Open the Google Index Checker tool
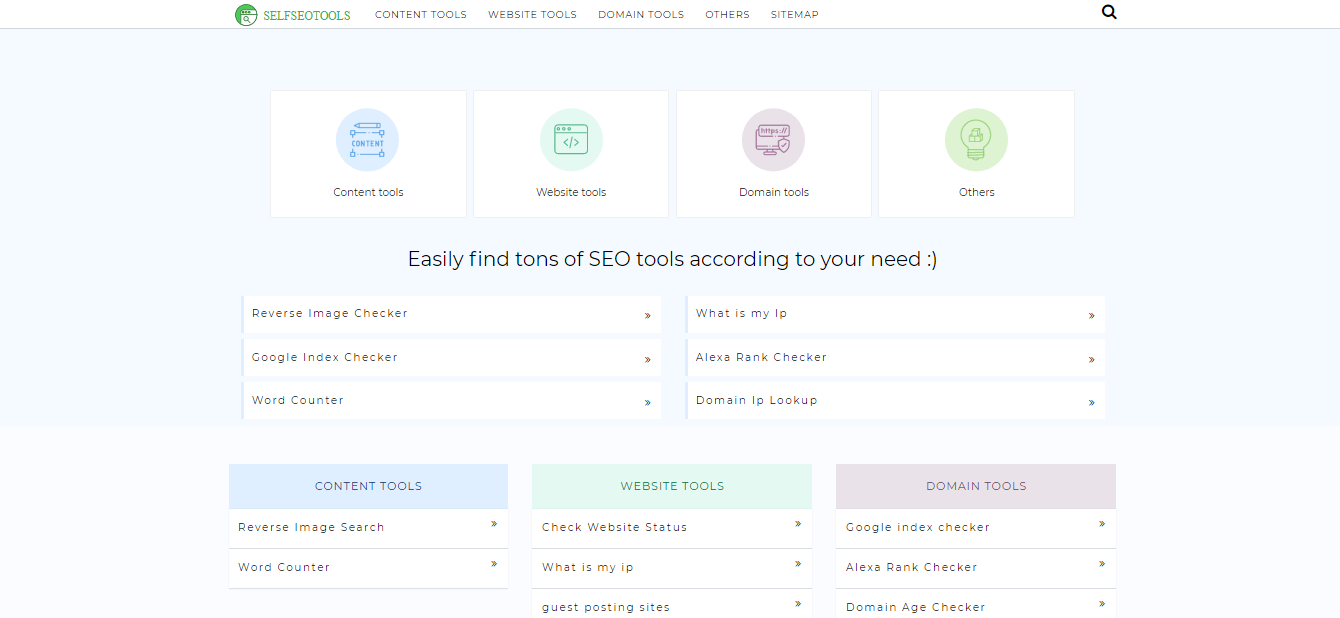 point(324,357)
